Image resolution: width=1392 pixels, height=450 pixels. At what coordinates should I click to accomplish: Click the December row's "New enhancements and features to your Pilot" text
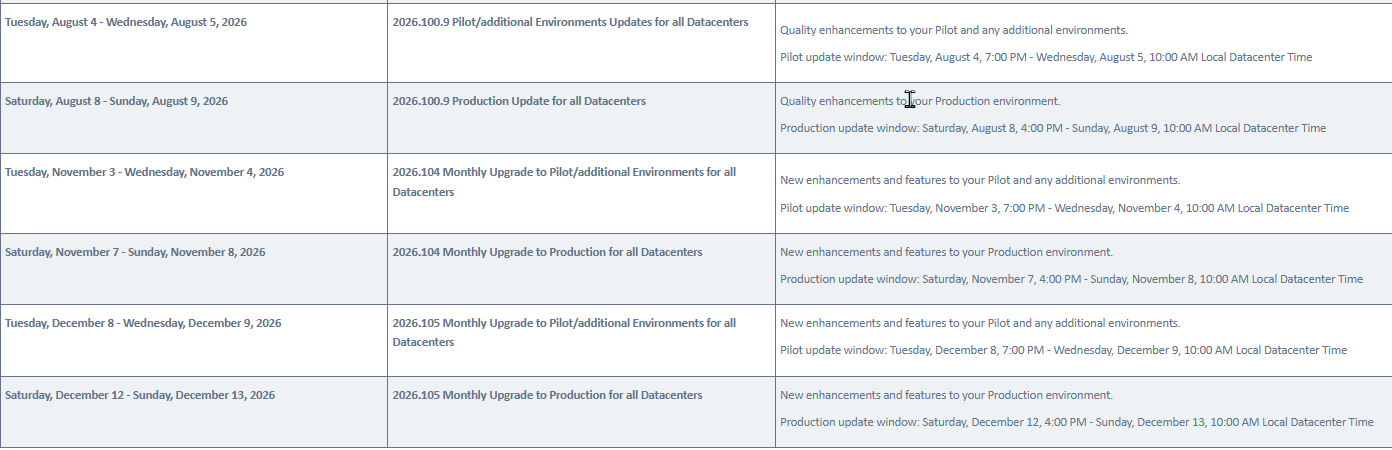[980, 323]
